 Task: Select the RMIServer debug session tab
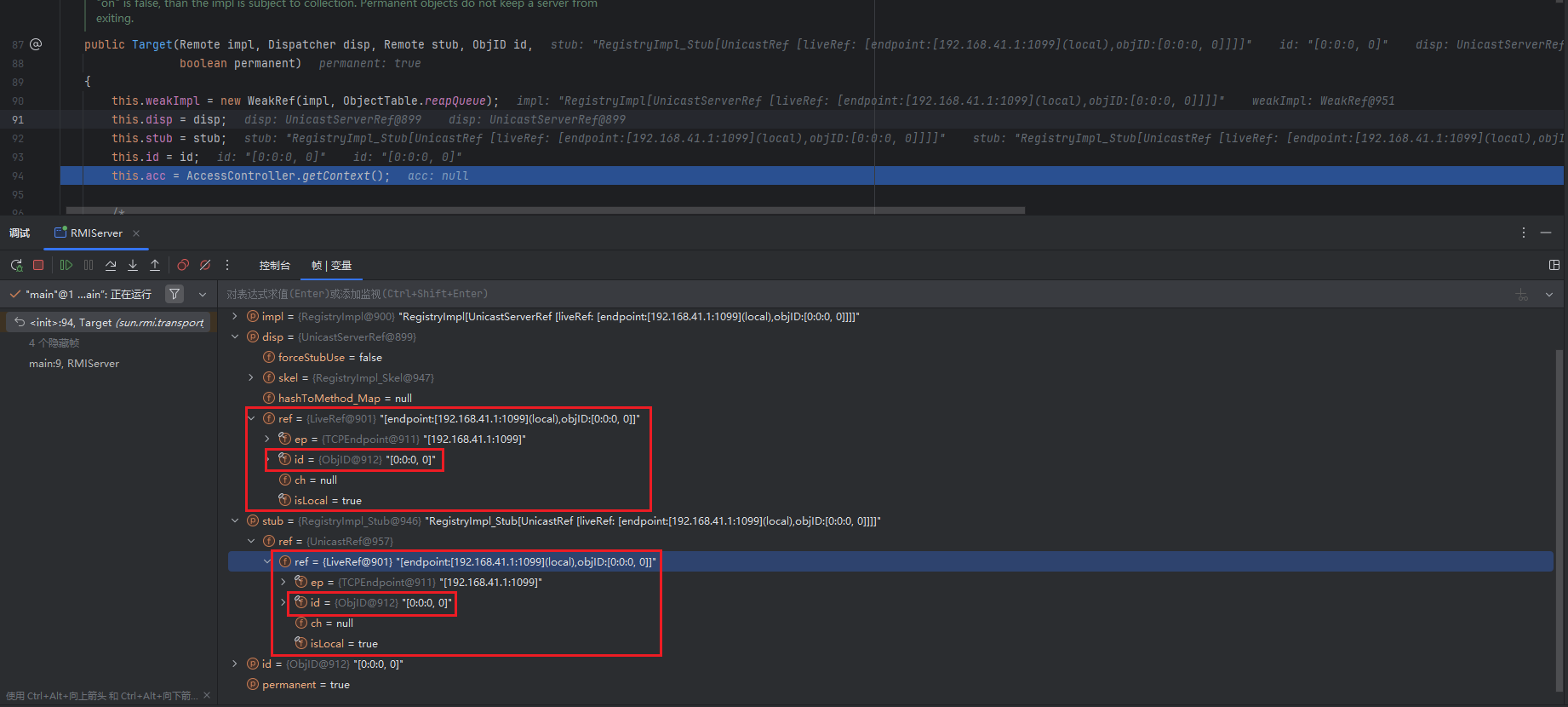95,233
